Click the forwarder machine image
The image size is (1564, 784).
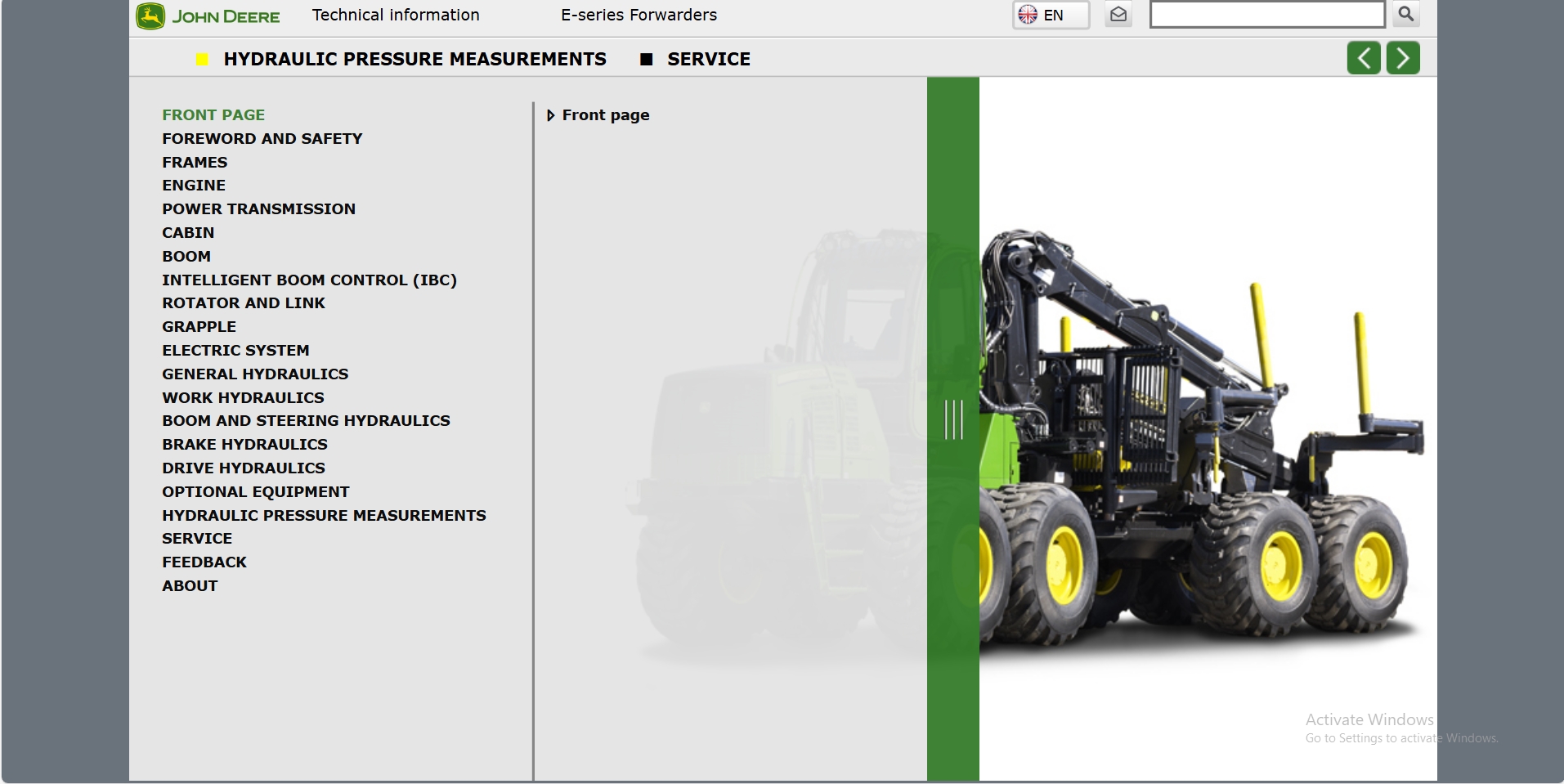1202,441
